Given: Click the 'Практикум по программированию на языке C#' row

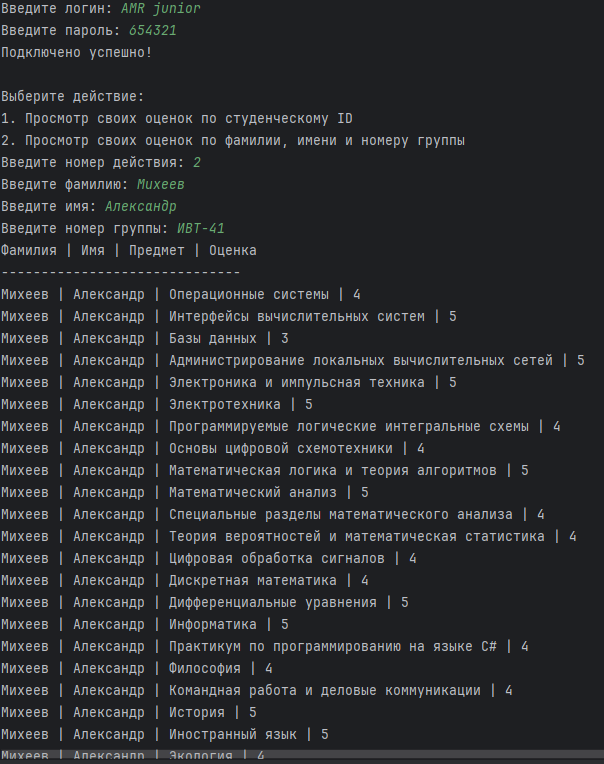Looking at the screenshot, I should (265, 646).
